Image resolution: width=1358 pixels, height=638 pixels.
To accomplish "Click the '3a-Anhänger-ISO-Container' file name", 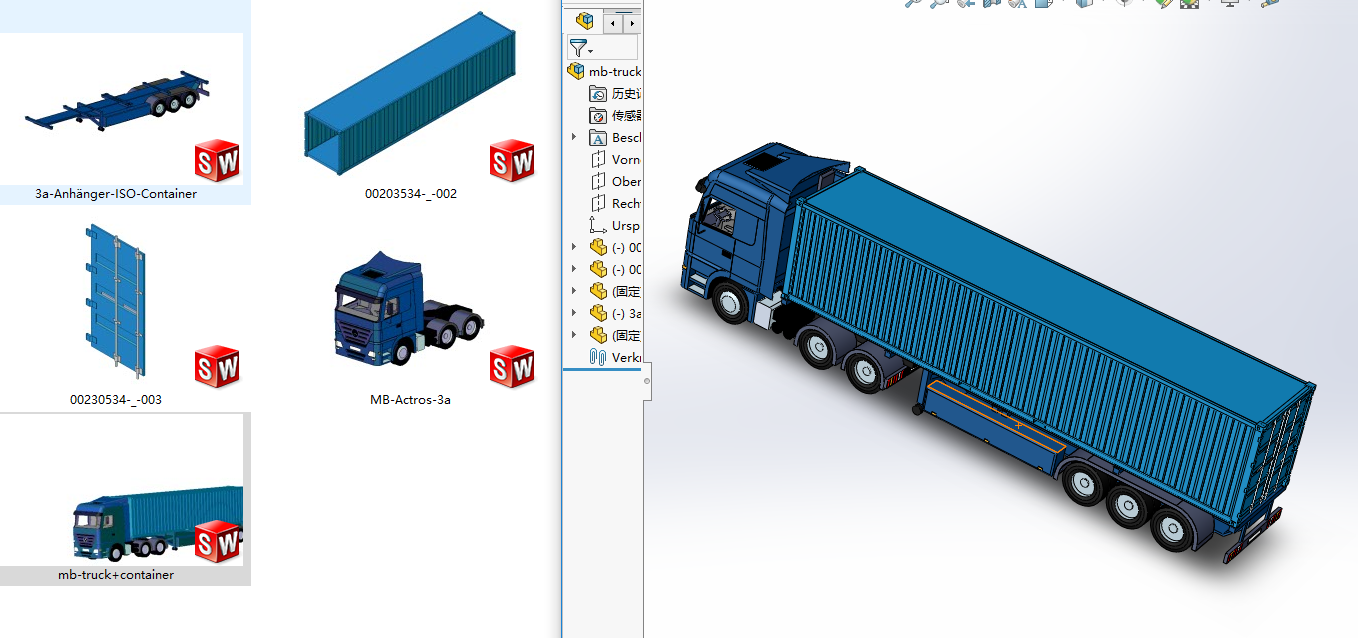I will (116, 194).
